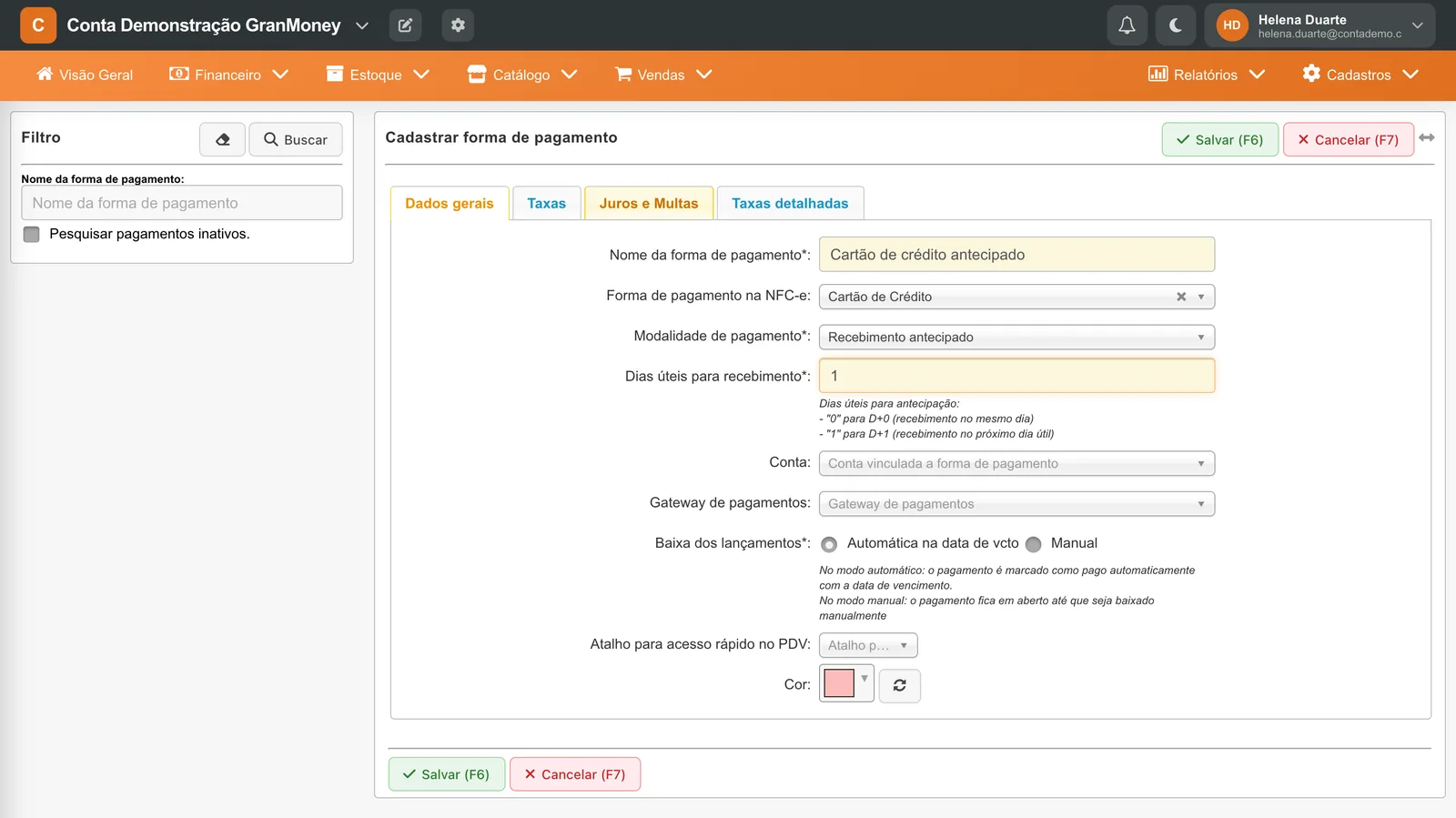Select Manual baixa option
Viewport: 1456px width, 818px height.
(x=1033, y=544)
